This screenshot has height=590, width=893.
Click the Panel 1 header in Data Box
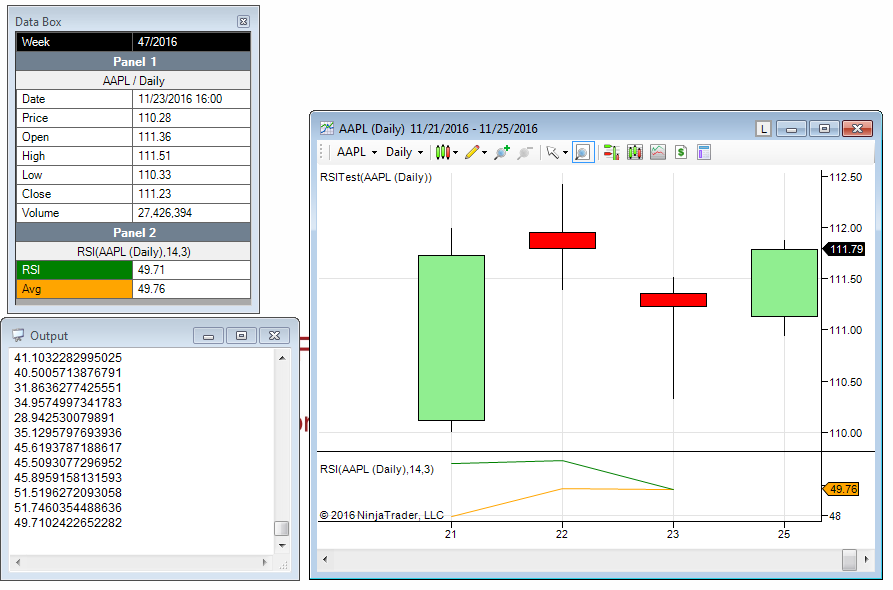(x=133, y=62)
